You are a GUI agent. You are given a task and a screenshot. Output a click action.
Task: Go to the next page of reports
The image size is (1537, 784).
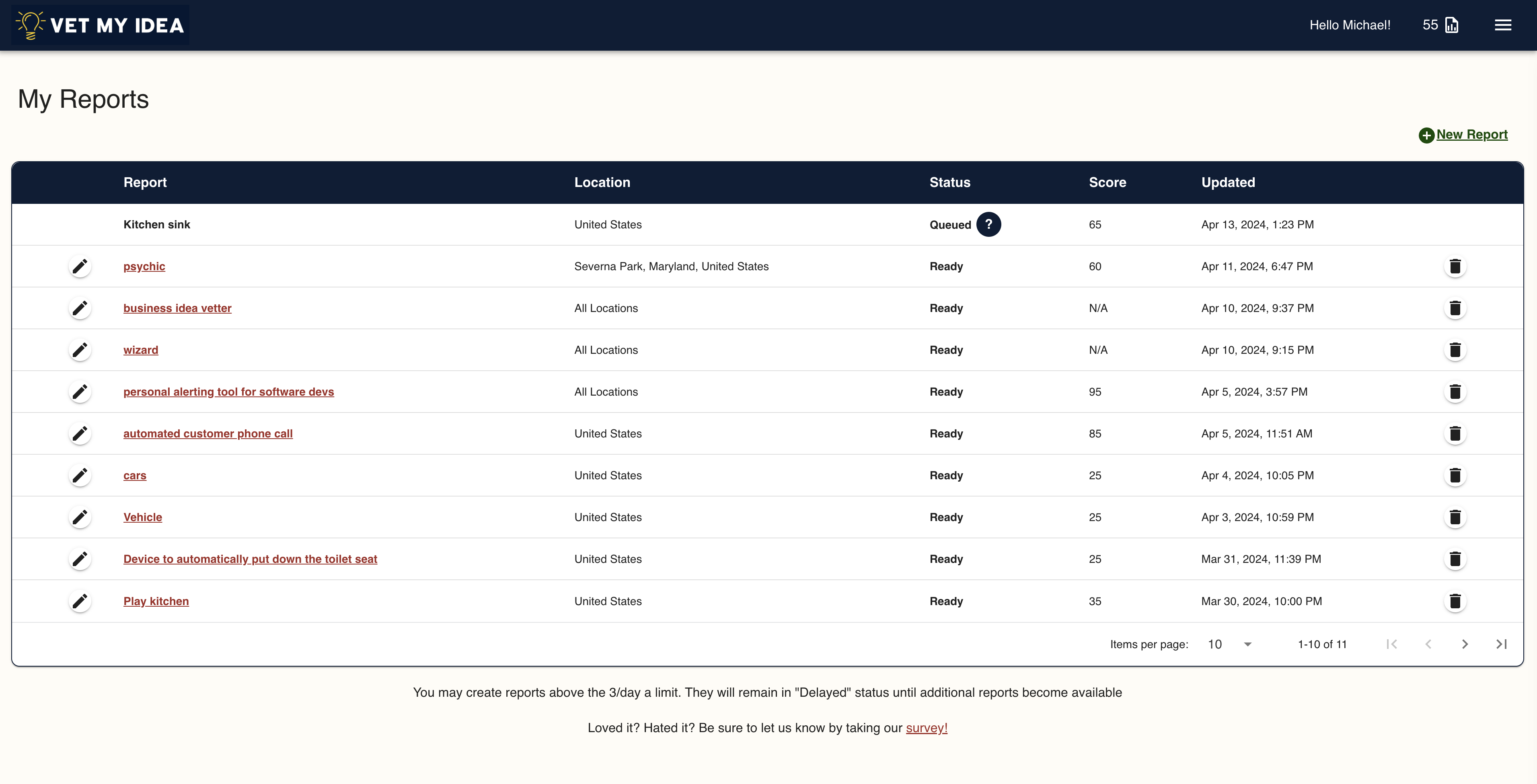[x=1464, y=644]
